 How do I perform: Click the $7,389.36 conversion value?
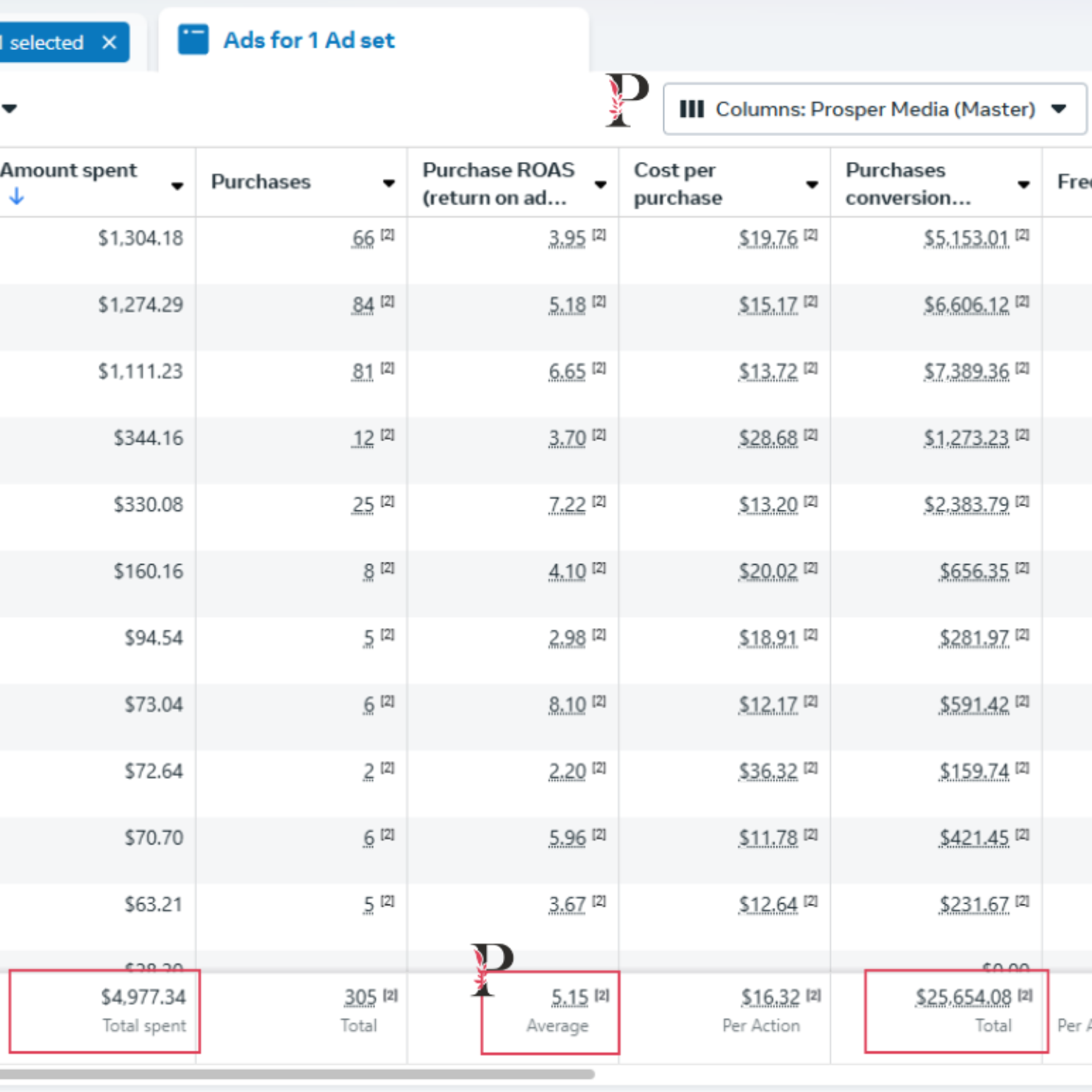[x=966, y=372]
